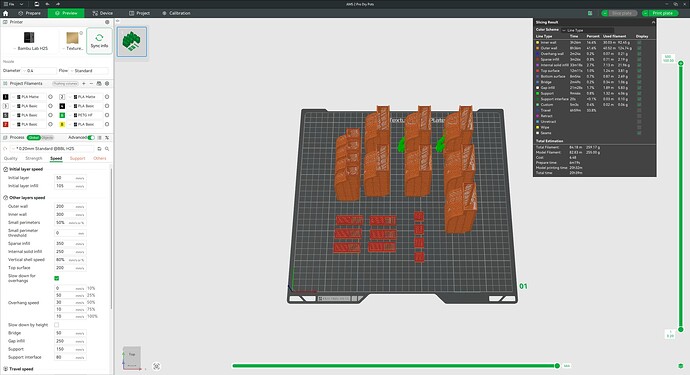Reset process preset changes icon
Viewport: 690px width, 375px height.
tap(5, 149)
